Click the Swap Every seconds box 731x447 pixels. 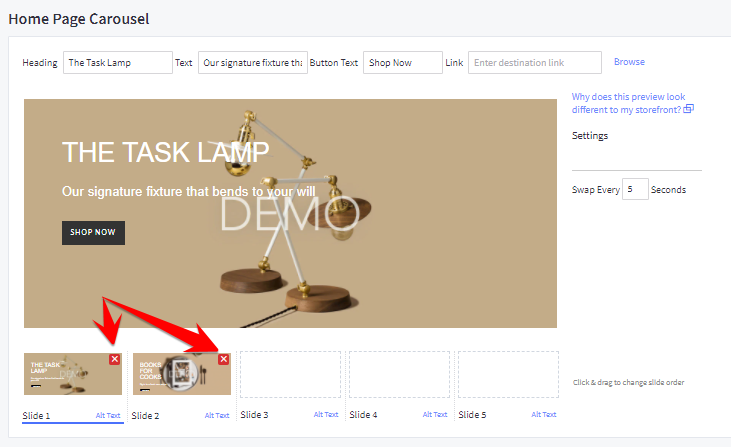coord(635,189)
